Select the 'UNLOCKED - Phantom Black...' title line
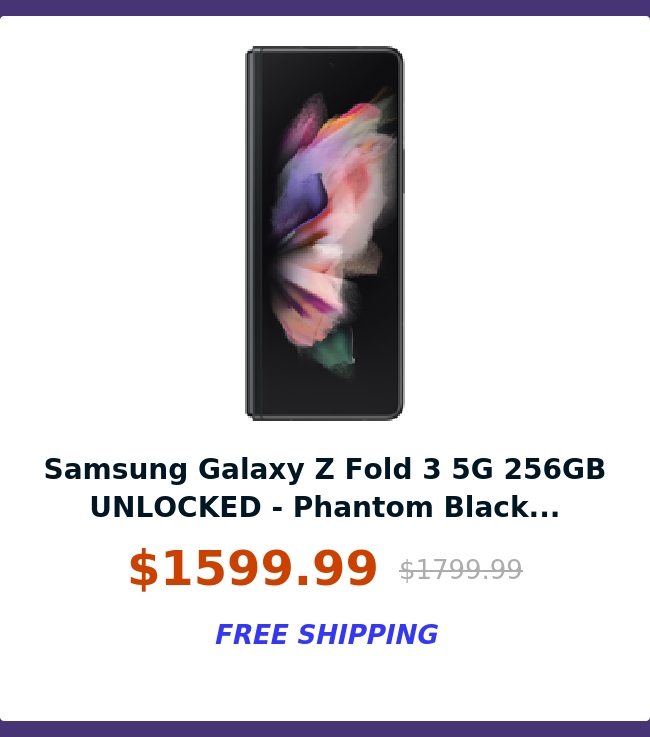Image resolution: width=650 pixels, height=737 pixels. 325,507
